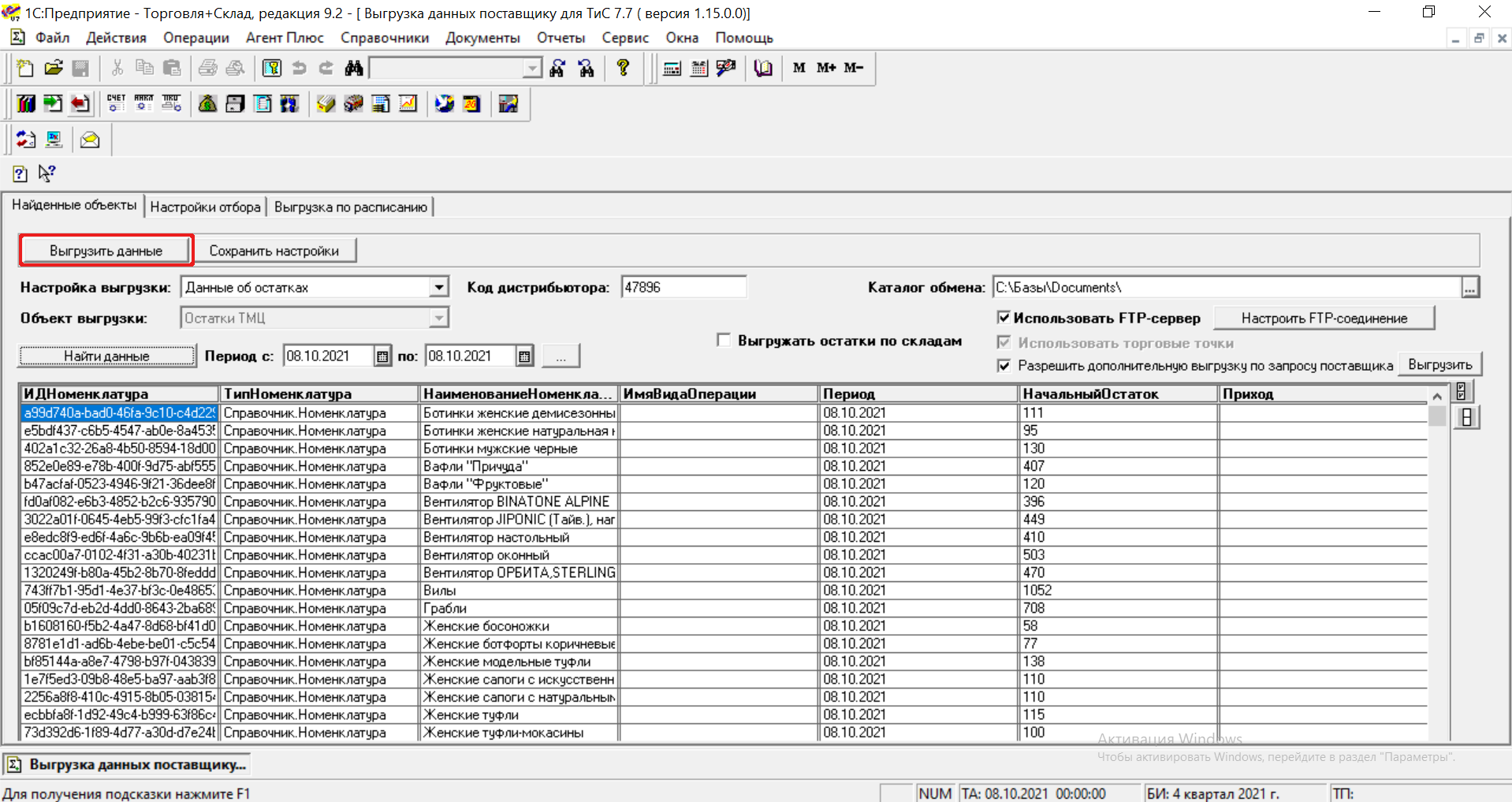Click the binoculars Find icon in toolbar
The width and height of the screenshot is (1512, 802).
(x=354, y=69)
